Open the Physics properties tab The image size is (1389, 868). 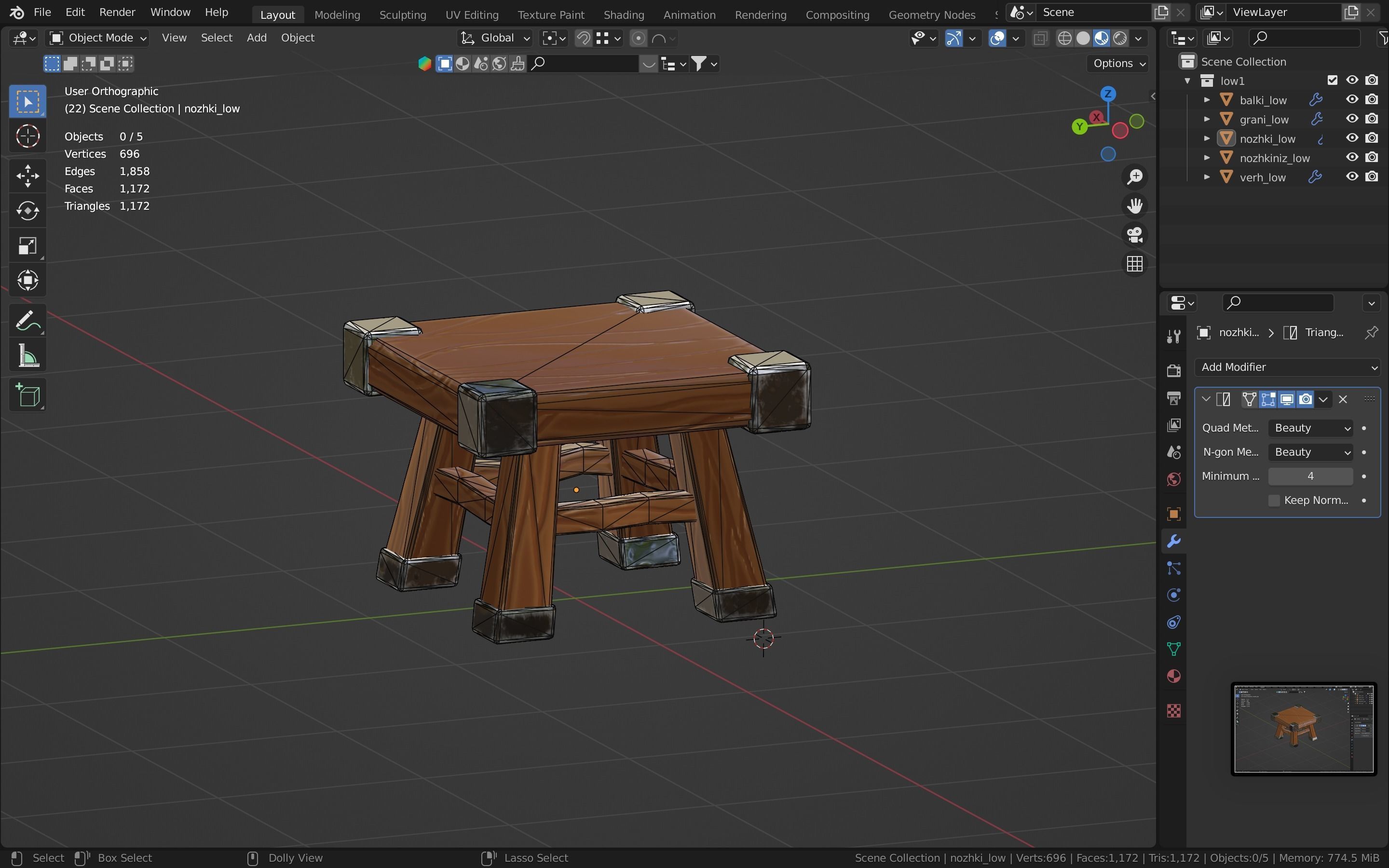pyautogui.click(x=1174, y=596)
